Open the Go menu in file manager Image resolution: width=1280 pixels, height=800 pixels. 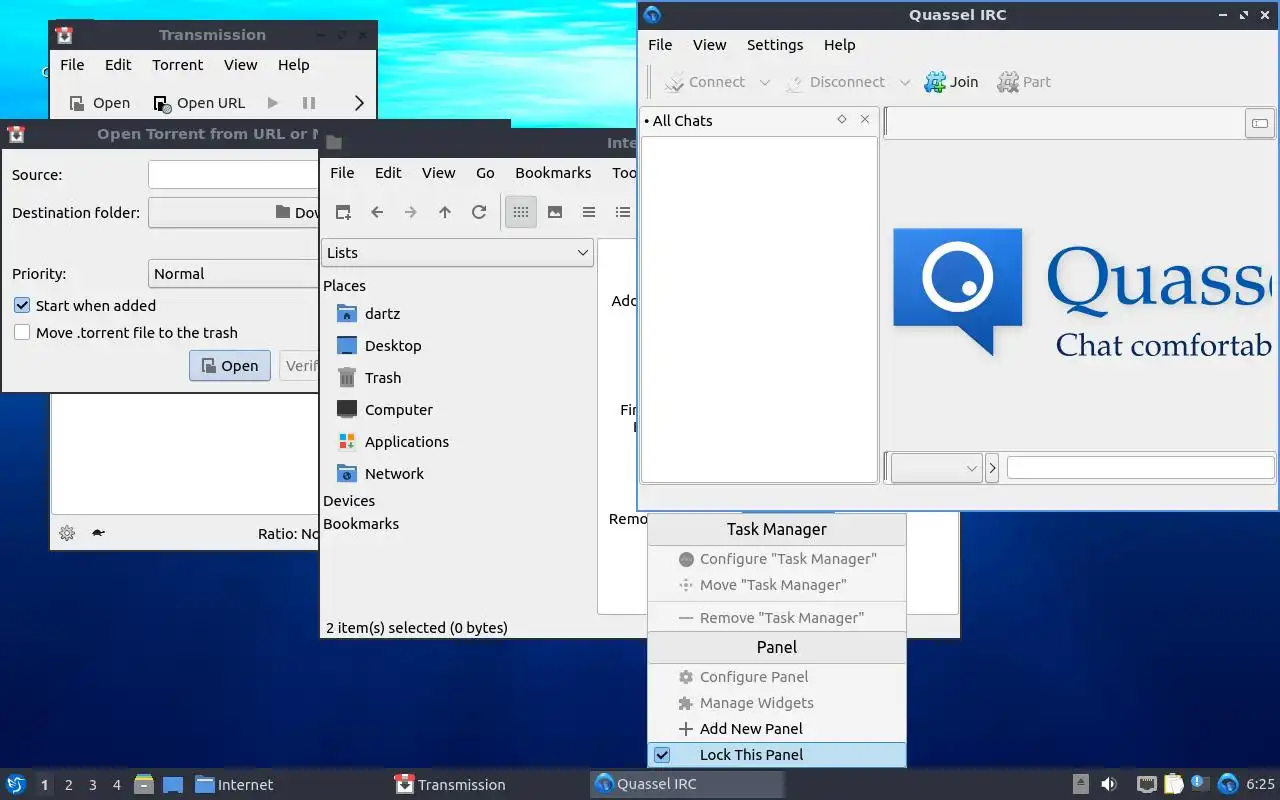[x=485, y=173]
